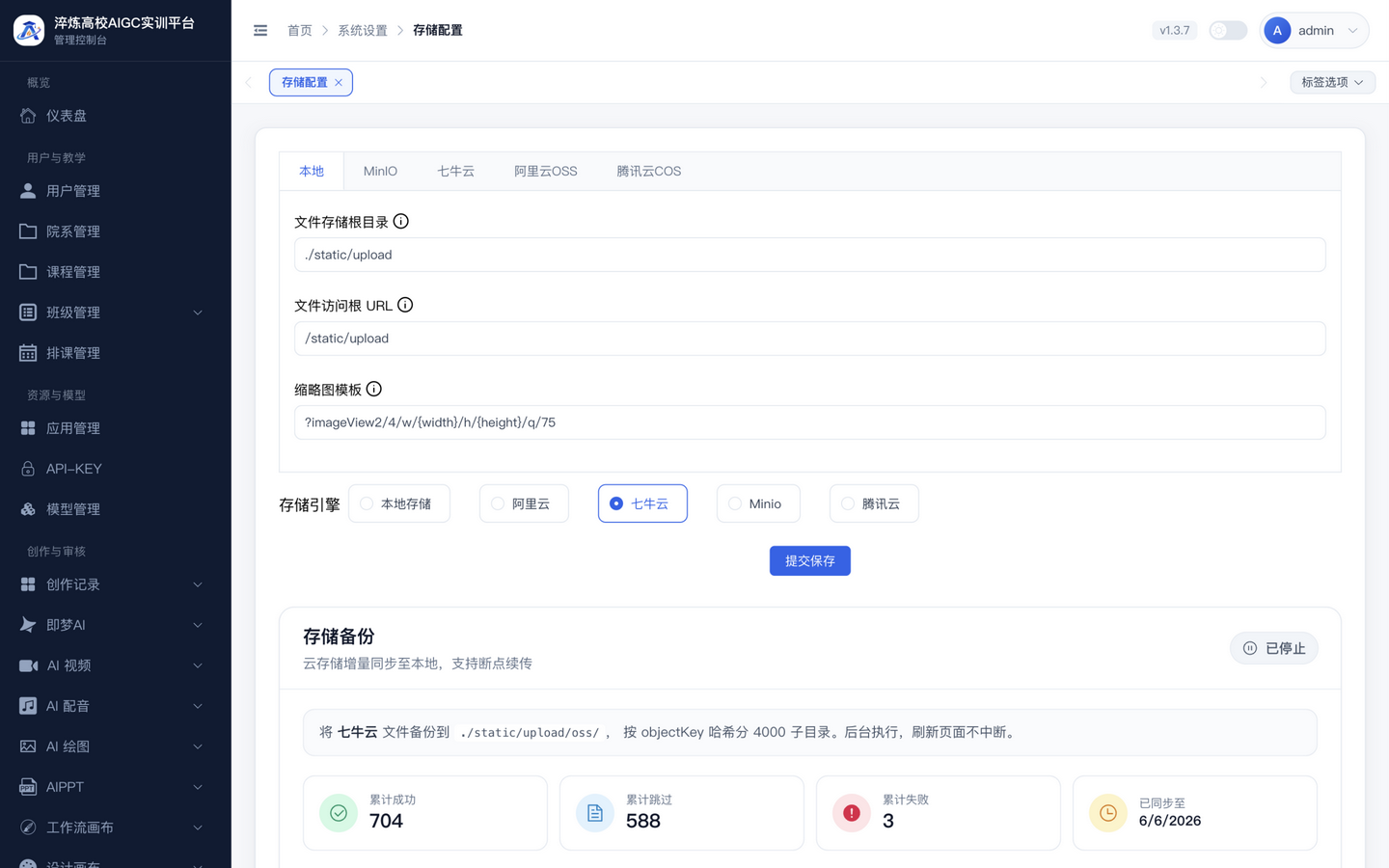Viewport: 1389px width, 868px height.
Task: Switch to the 七牛云 config tab
Action: click(x=455, y=171)
